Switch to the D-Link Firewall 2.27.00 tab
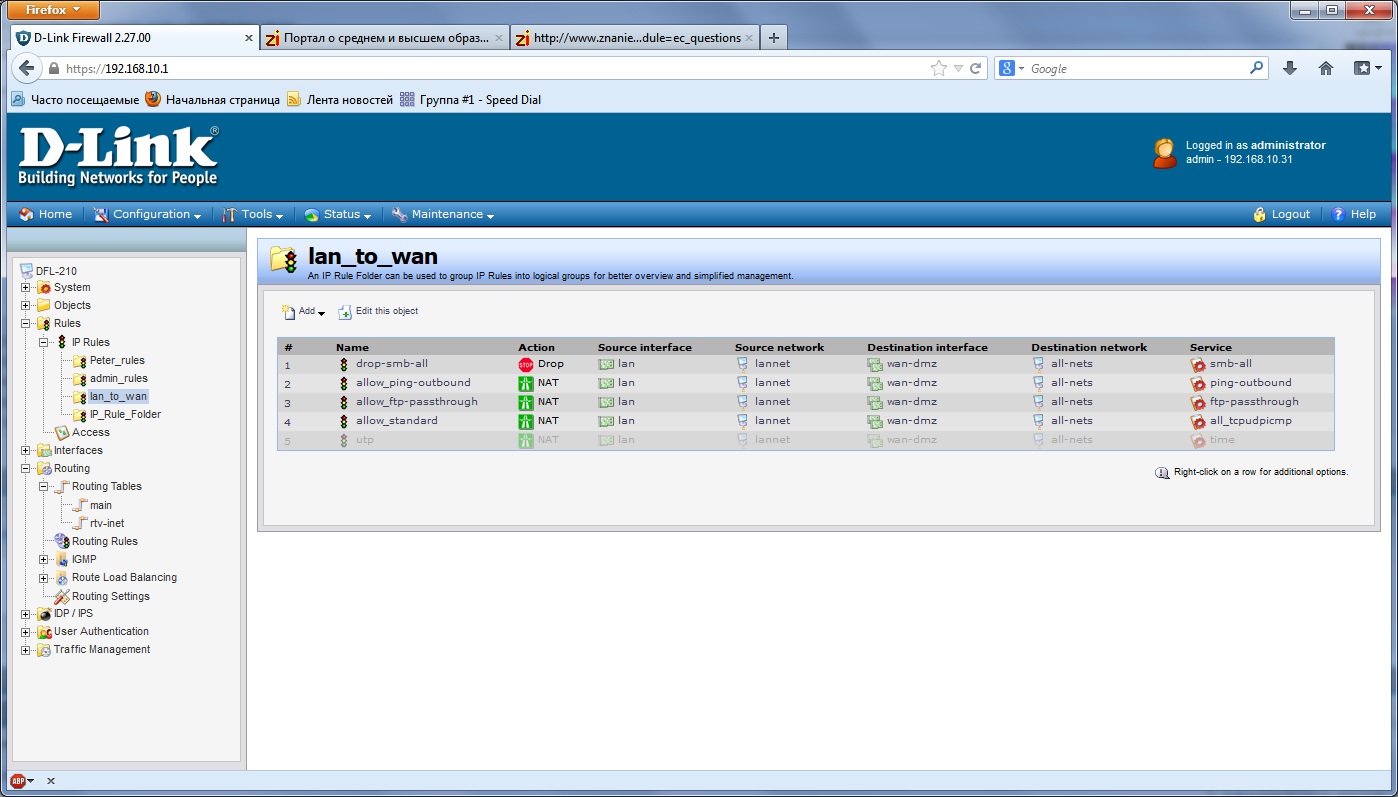1398x797 pixels. (x=135, y=38)
